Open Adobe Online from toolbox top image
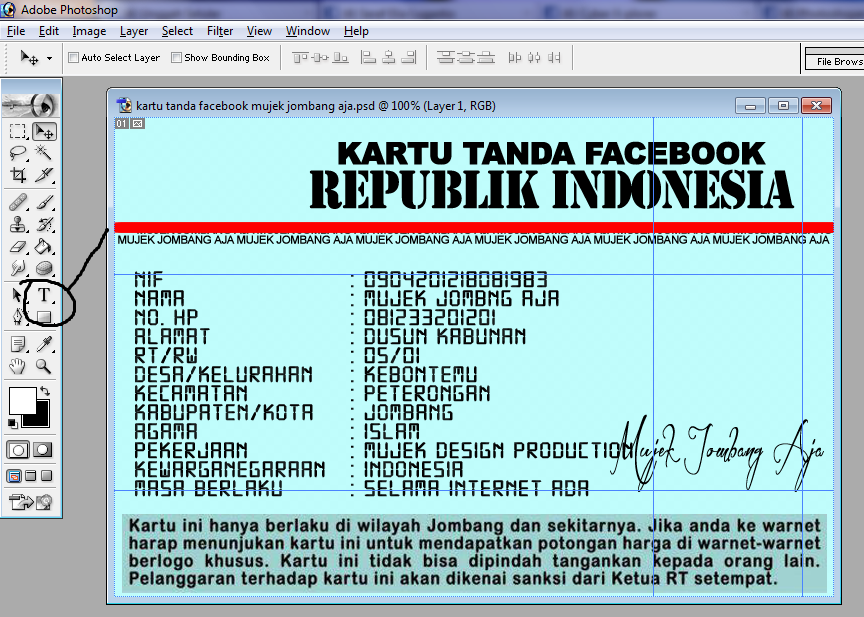Viewport: 864px width, 617px height. pyautogui.click(x=31, y=105)
